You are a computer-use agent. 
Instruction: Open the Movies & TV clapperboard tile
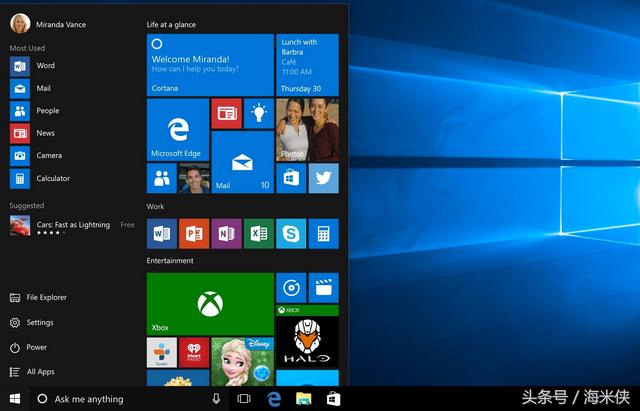point(324,288)
